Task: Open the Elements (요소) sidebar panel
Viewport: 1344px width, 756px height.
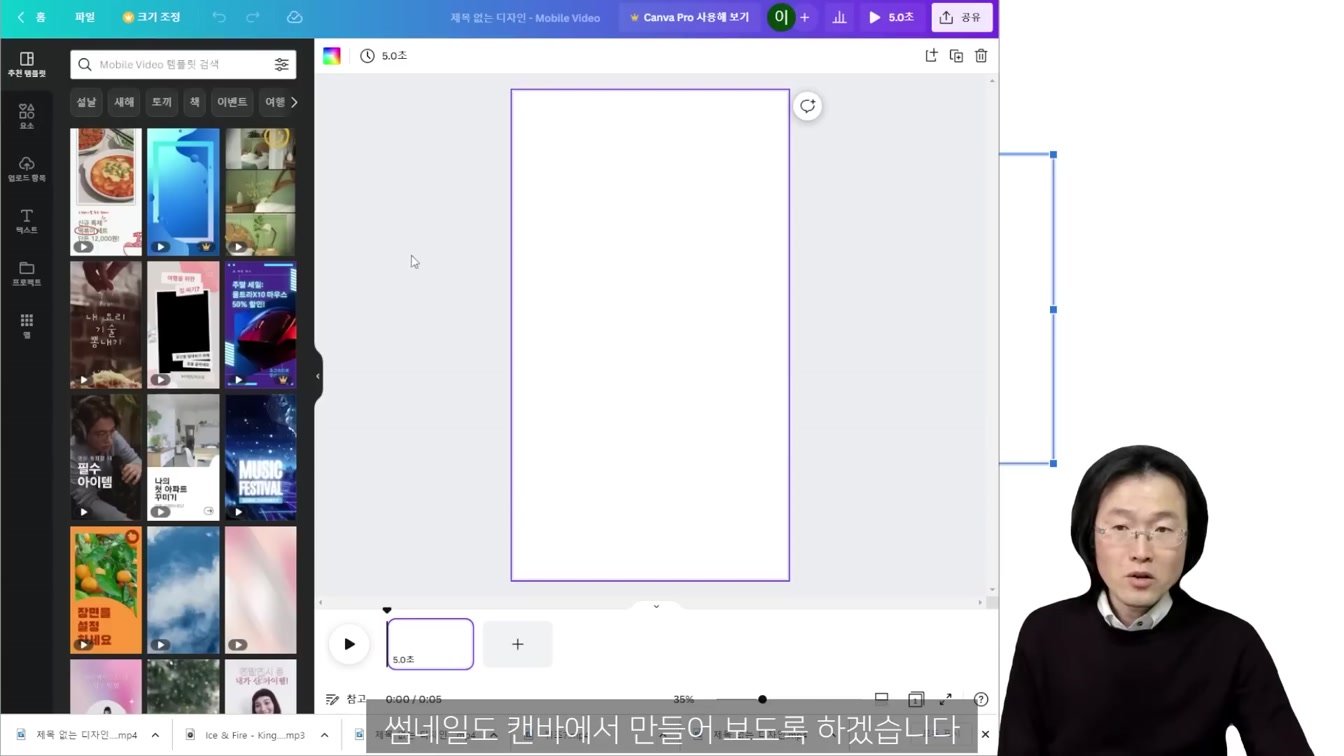Action: point(27,116)
